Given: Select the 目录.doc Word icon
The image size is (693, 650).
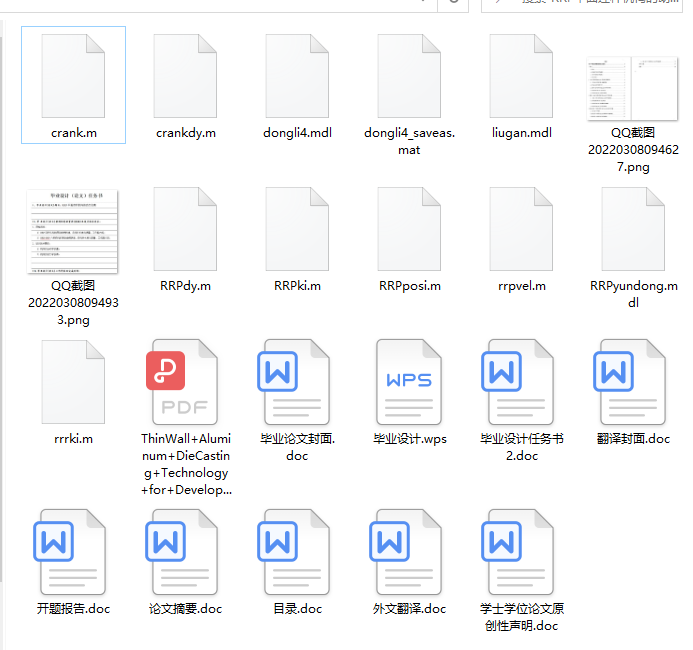Looking at the screenshot, I should (x=293, y=552).
